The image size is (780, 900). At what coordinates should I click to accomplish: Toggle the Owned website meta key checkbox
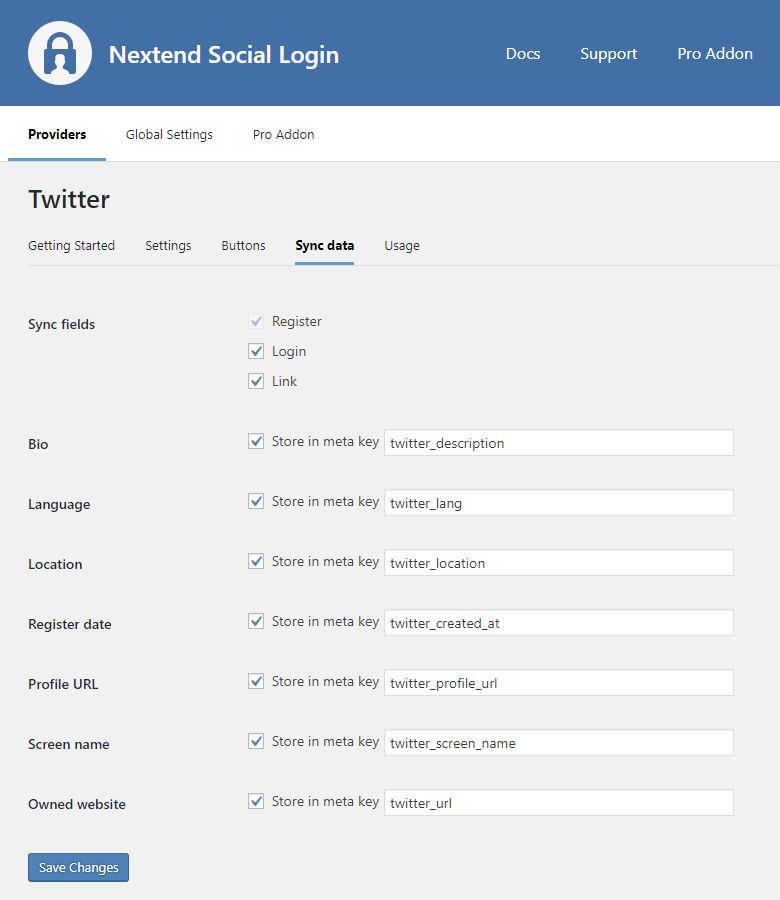[x=256, y=802]
